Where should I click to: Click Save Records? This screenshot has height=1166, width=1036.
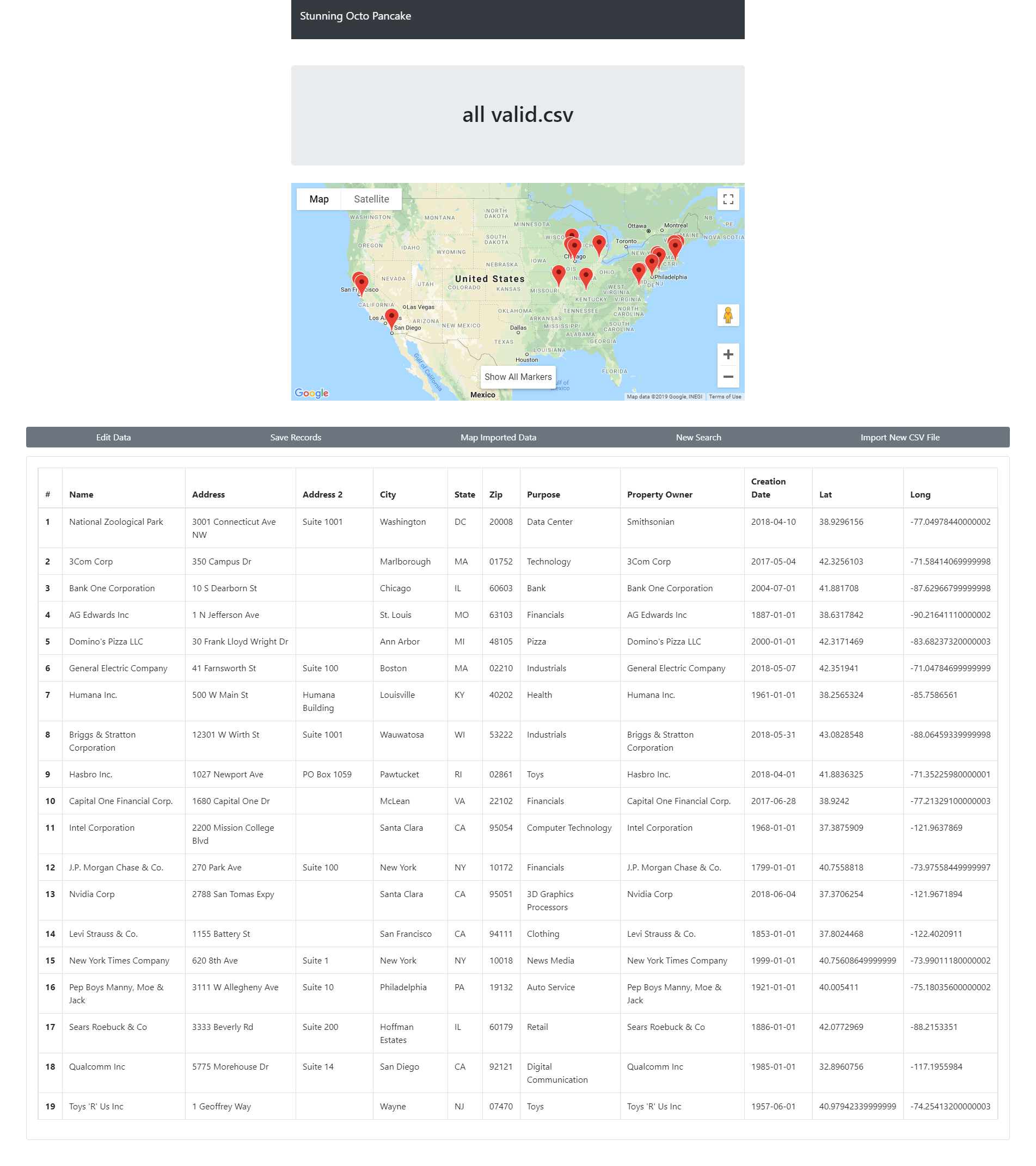click(x=296, y=438)
